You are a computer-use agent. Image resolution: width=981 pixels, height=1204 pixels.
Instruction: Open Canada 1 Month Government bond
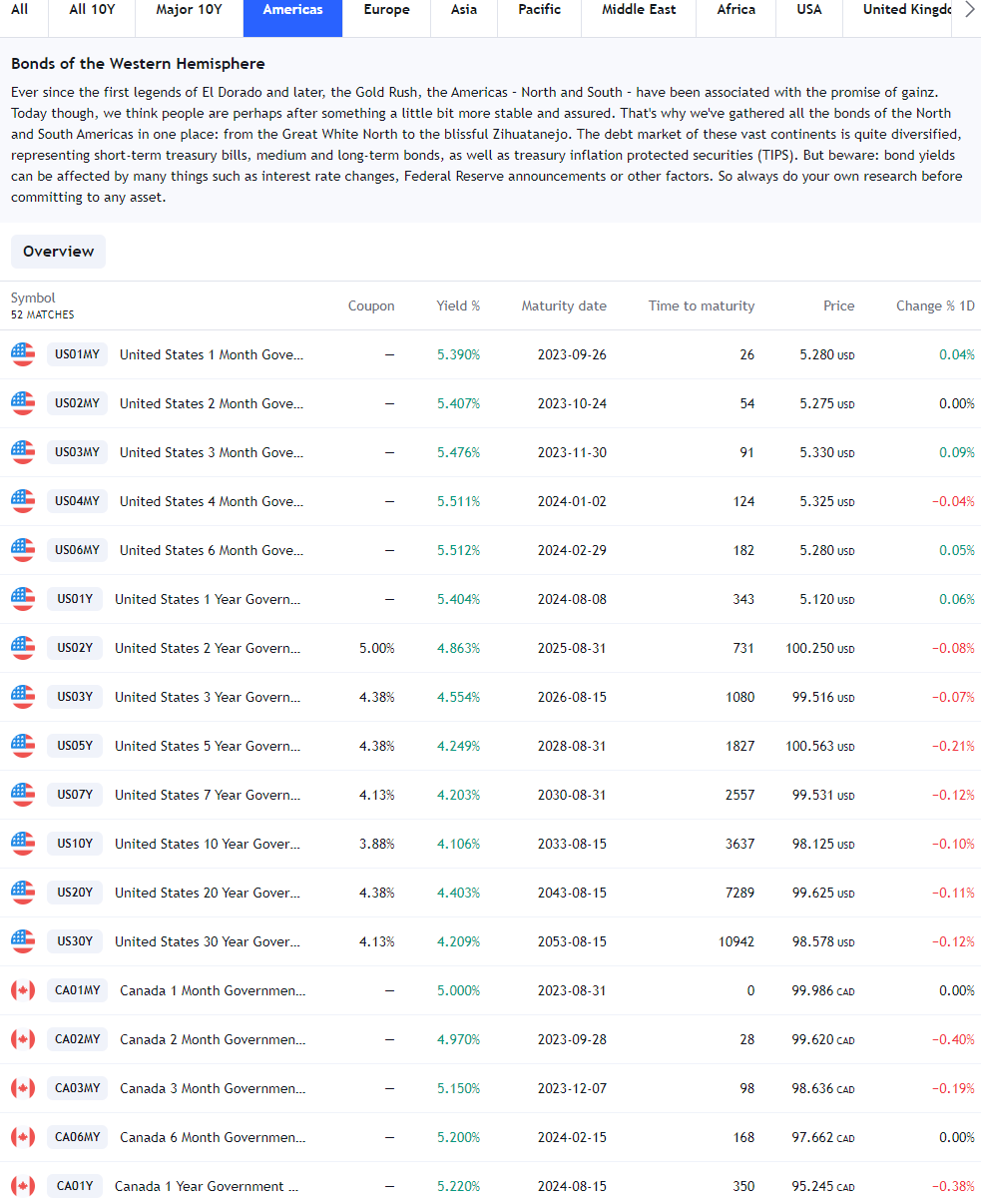tap(213, 990)
